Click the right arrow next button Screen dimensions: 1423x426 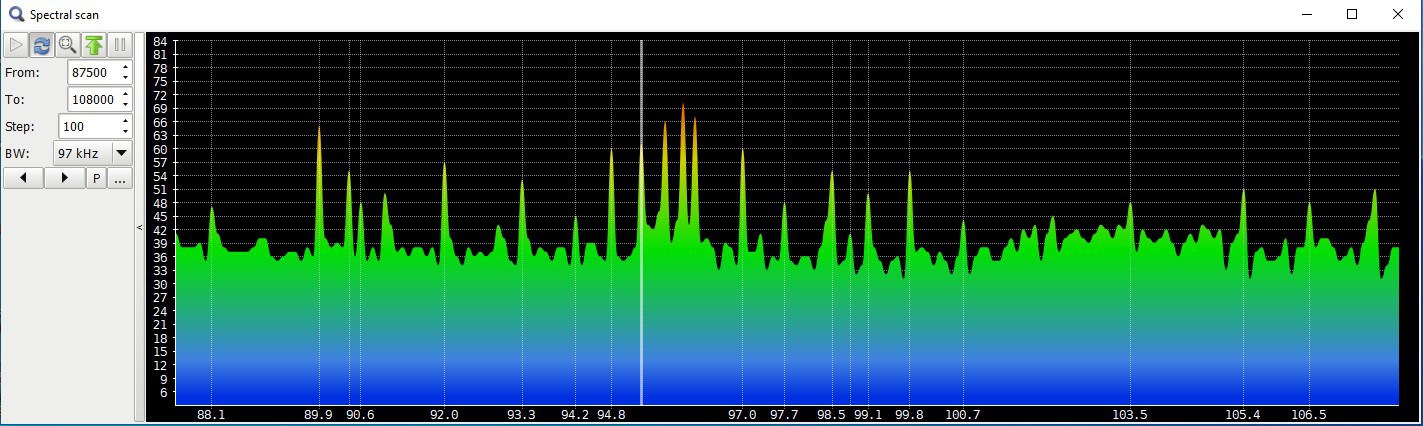tap(64, 179)
